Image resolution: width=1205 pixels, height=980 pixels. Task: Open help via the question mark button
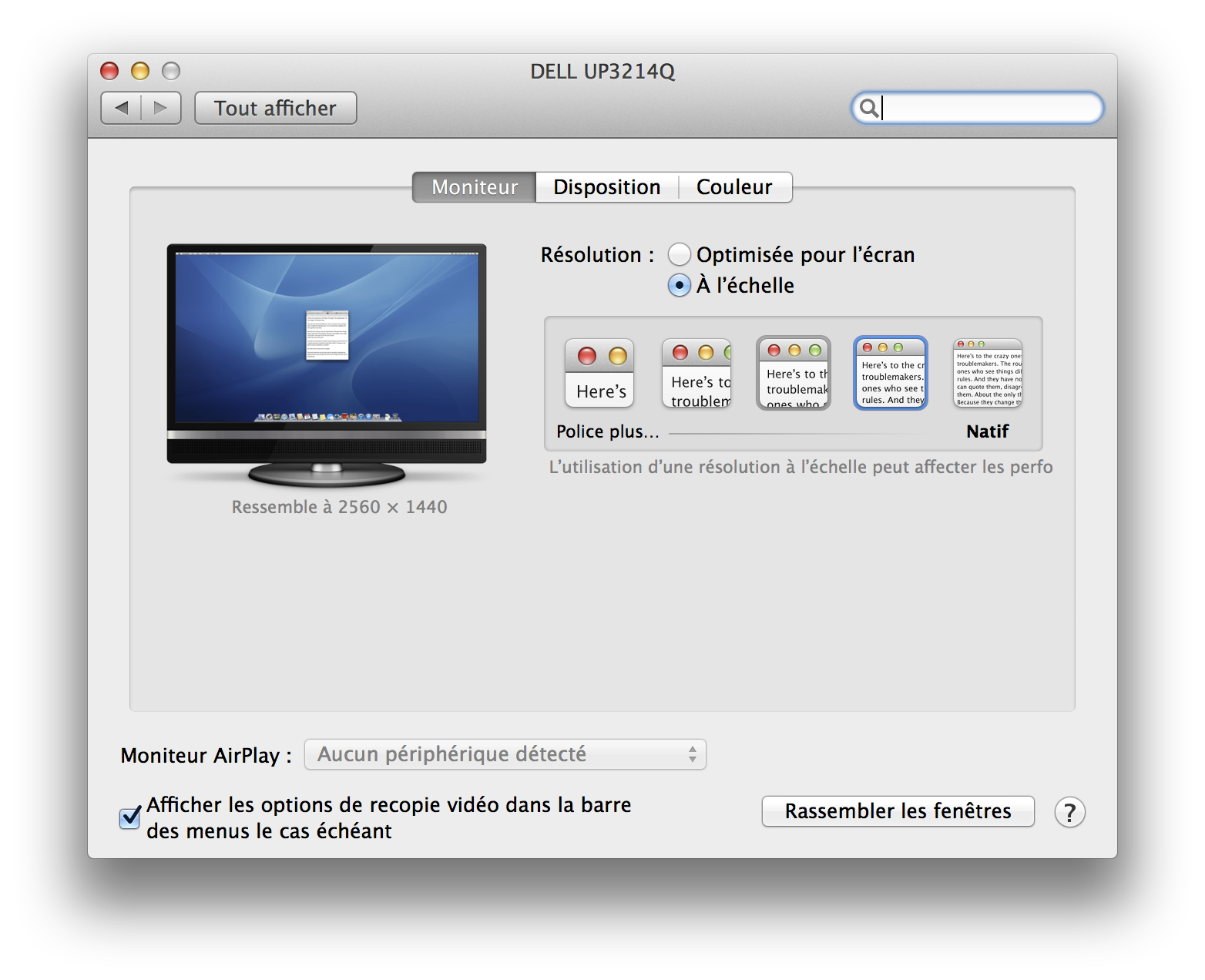tap(1069, 812)
